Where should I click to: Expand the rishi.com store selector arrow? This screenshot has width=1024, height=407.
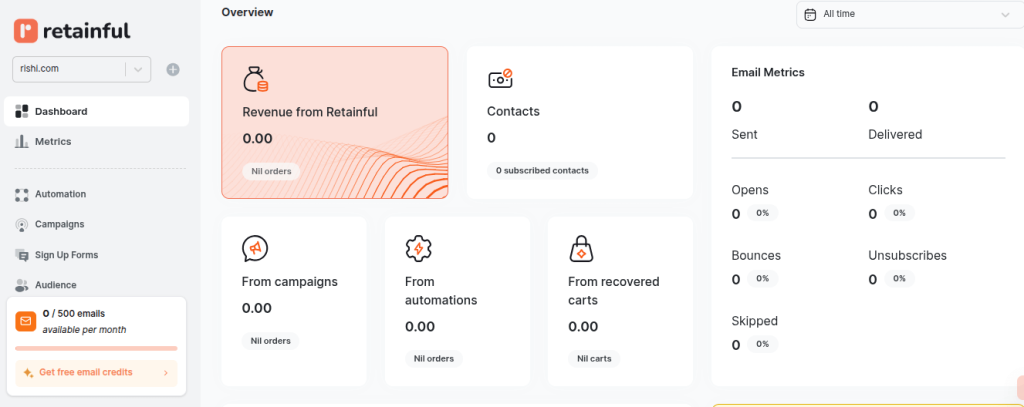coord(138,69)
